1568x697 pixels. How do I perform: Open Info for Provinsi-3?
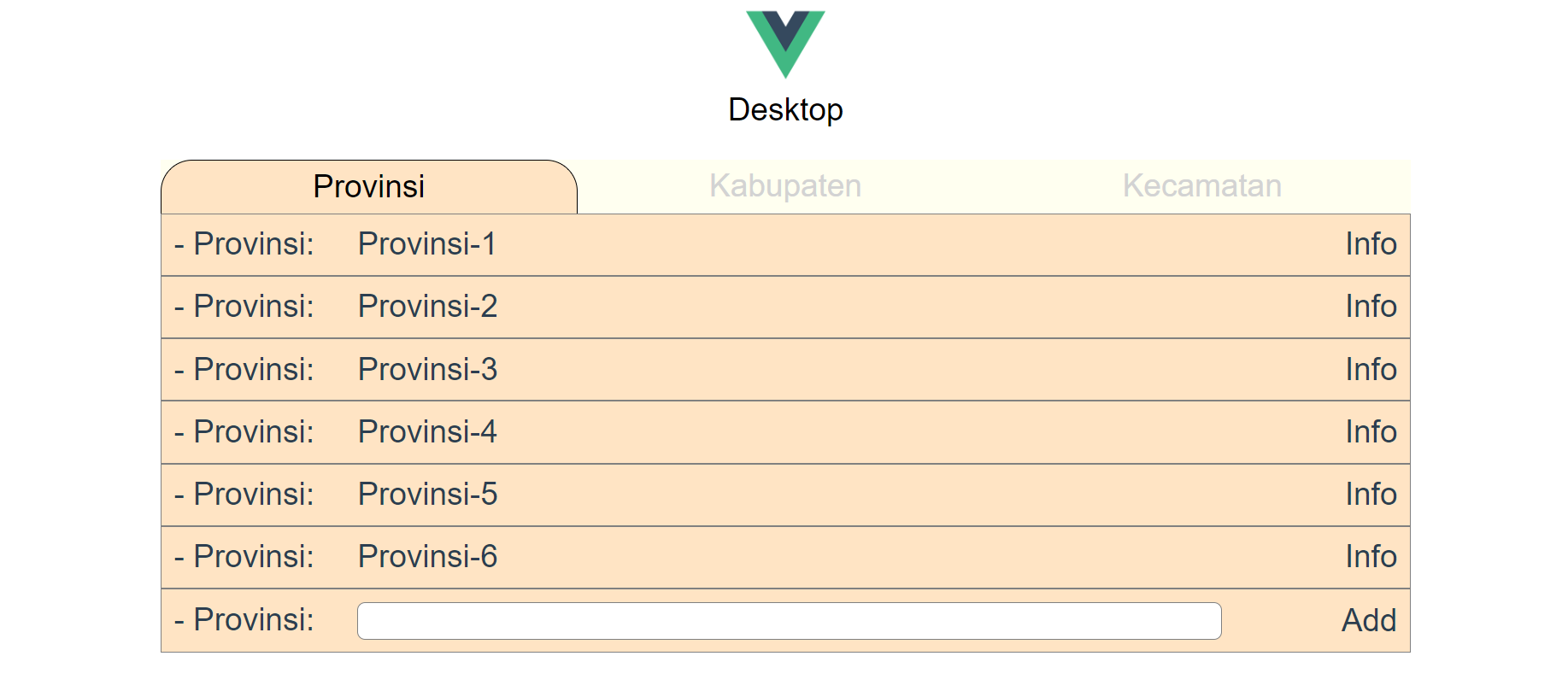pyautogui.click(x=1370, y=369)
